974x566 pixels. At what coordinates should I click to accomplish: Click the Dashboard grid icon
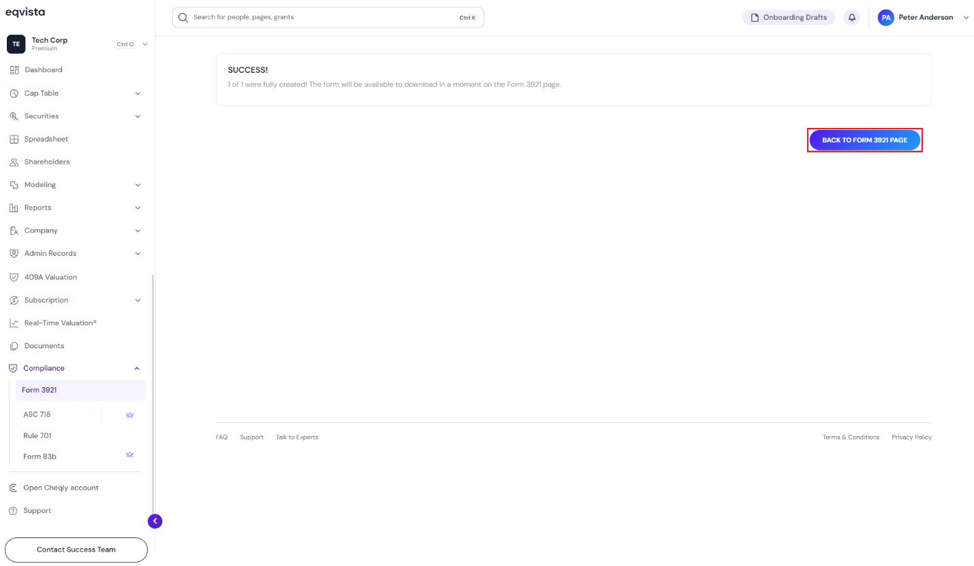[14, 70]
